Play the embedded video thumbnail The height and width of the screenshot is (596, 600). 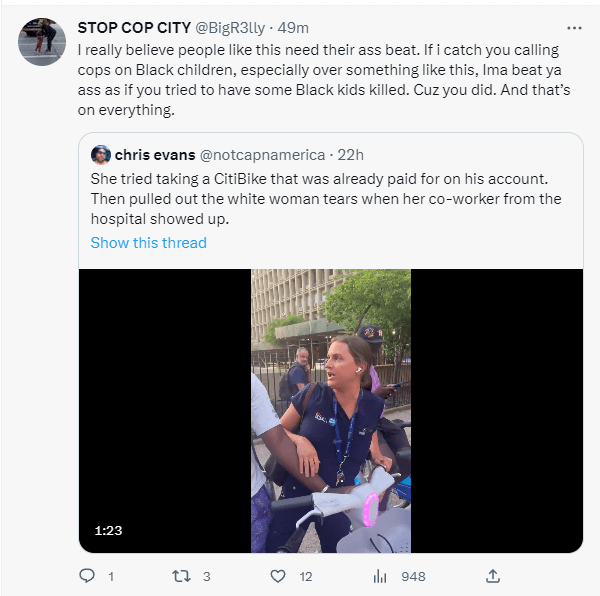point(331,411)
